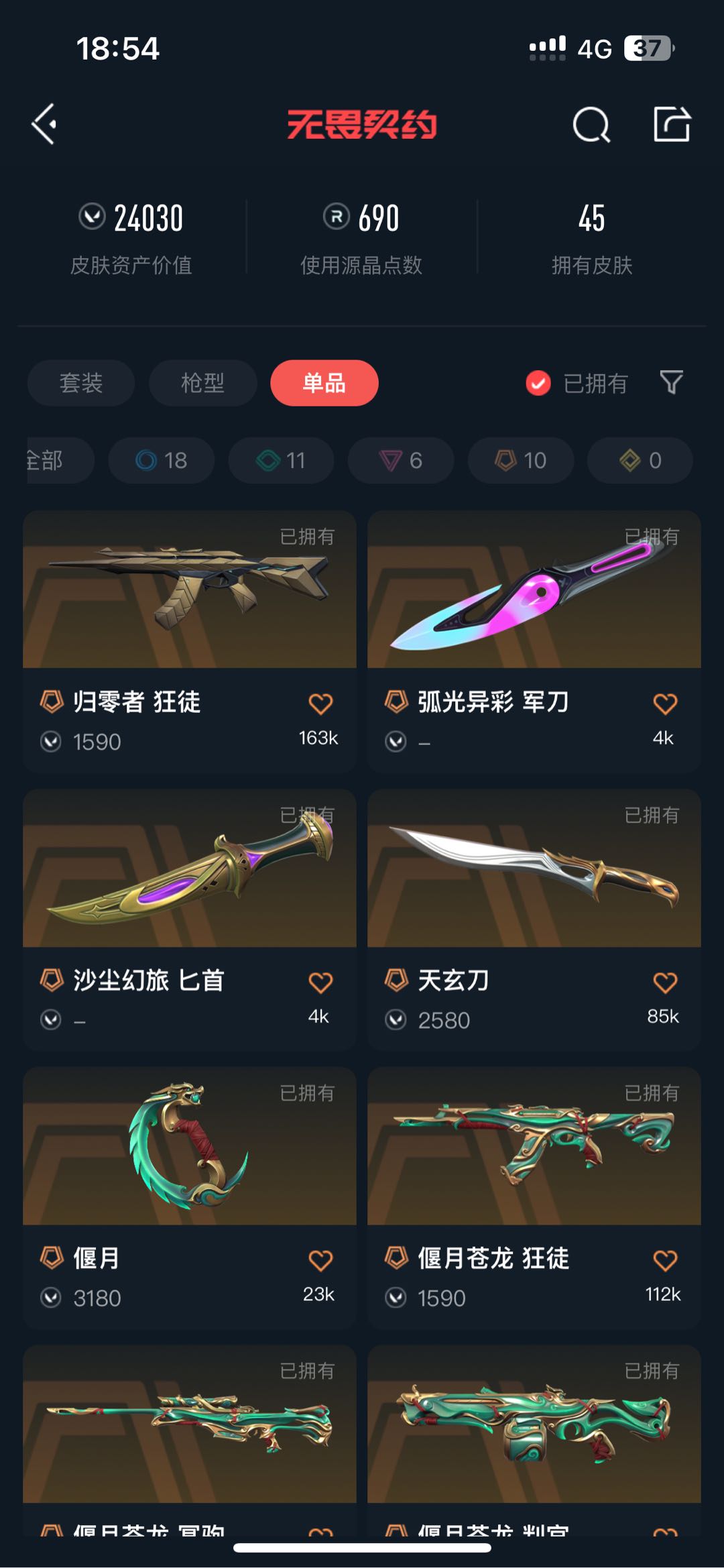Screen dimensions: 724x1568
Task: Select the 单品 tab
Action: point(324,383)
